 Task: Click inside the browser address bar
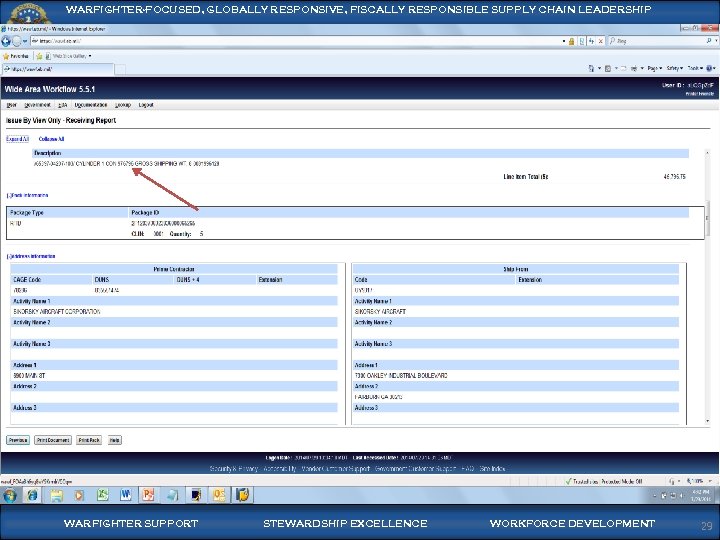294,41
